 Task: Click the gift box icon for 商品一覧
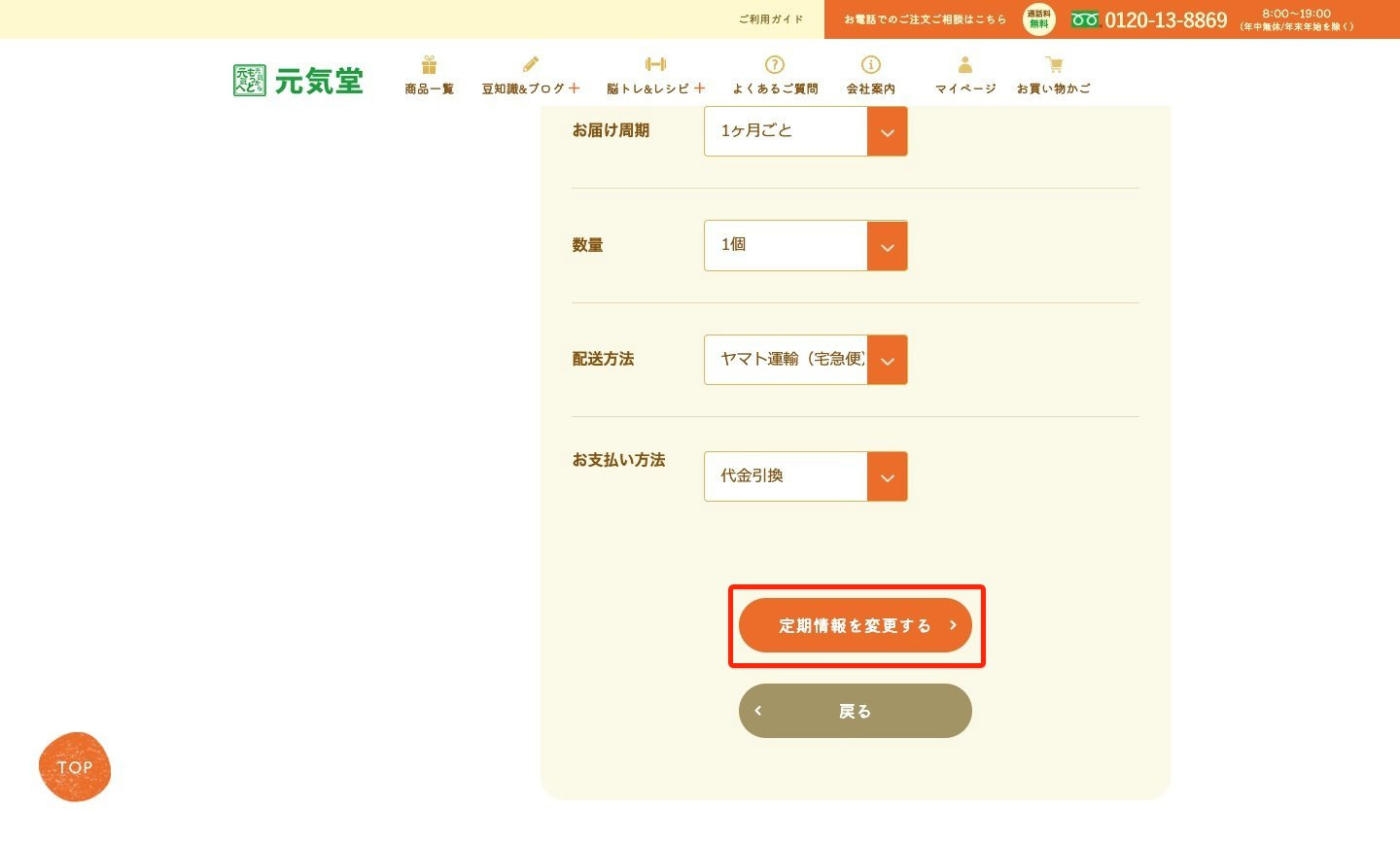429,65
